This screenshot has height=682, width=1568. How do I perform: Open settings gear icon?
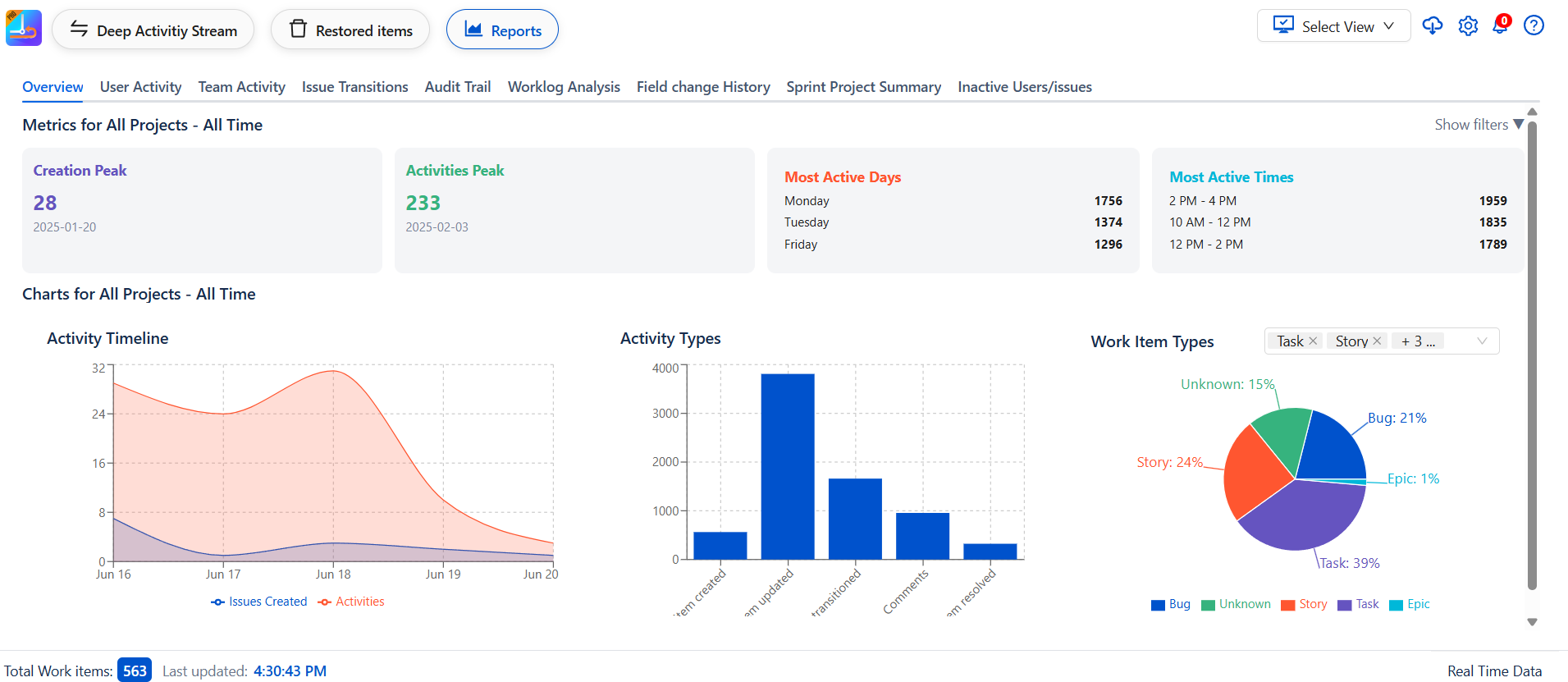click(x=1468, y=26)
